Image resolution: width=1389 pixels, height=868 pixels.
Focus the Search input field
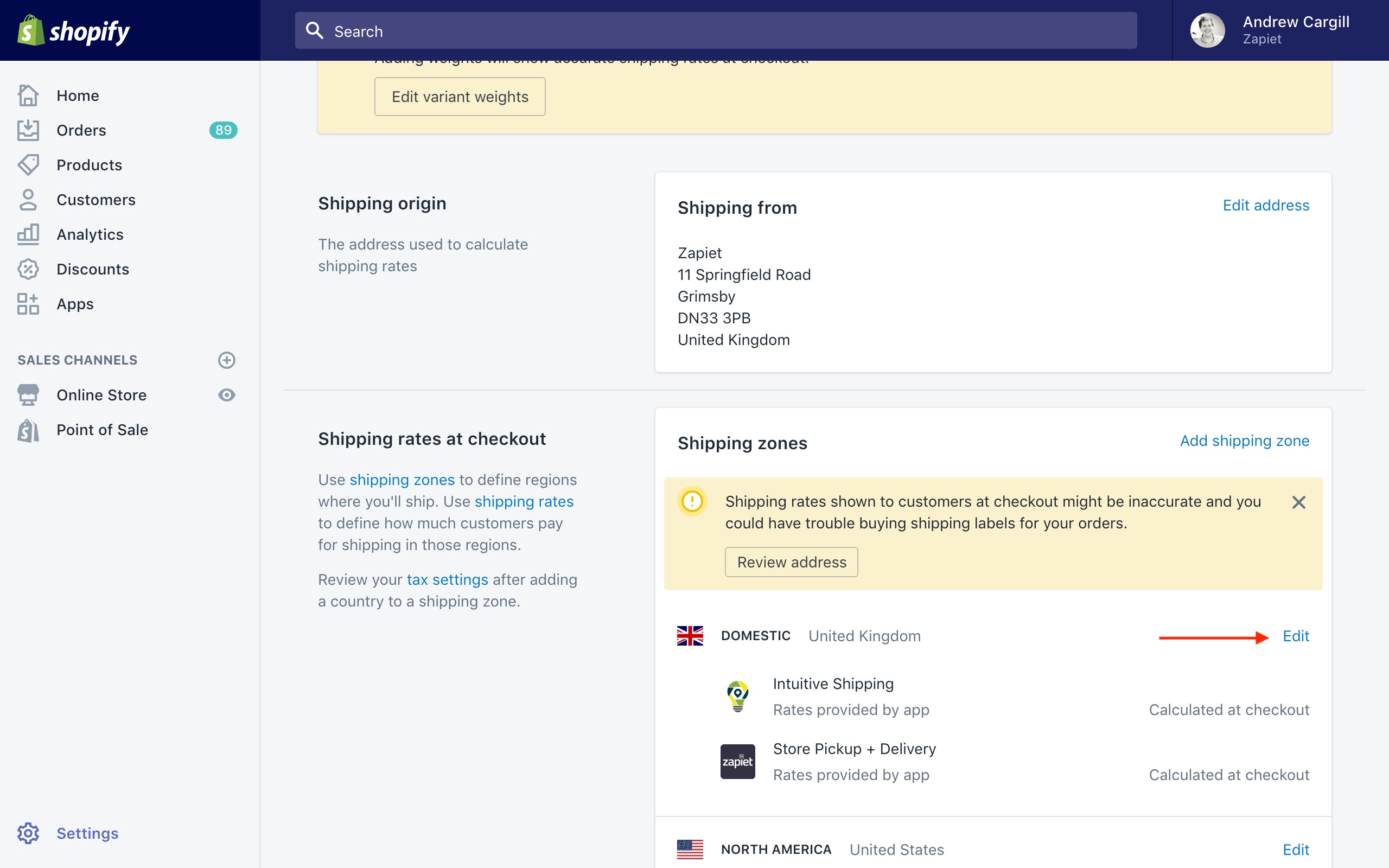716,30
